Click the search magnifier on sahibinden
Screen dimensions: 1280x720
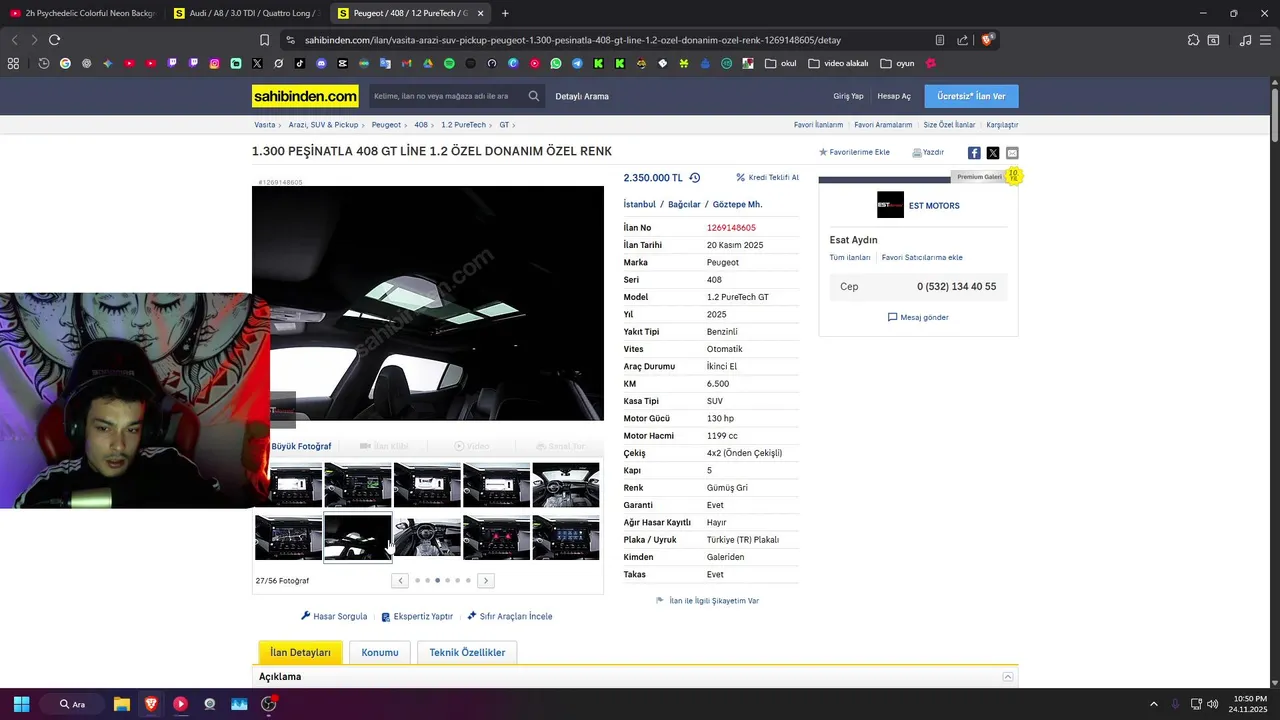[x=534, y=96]
